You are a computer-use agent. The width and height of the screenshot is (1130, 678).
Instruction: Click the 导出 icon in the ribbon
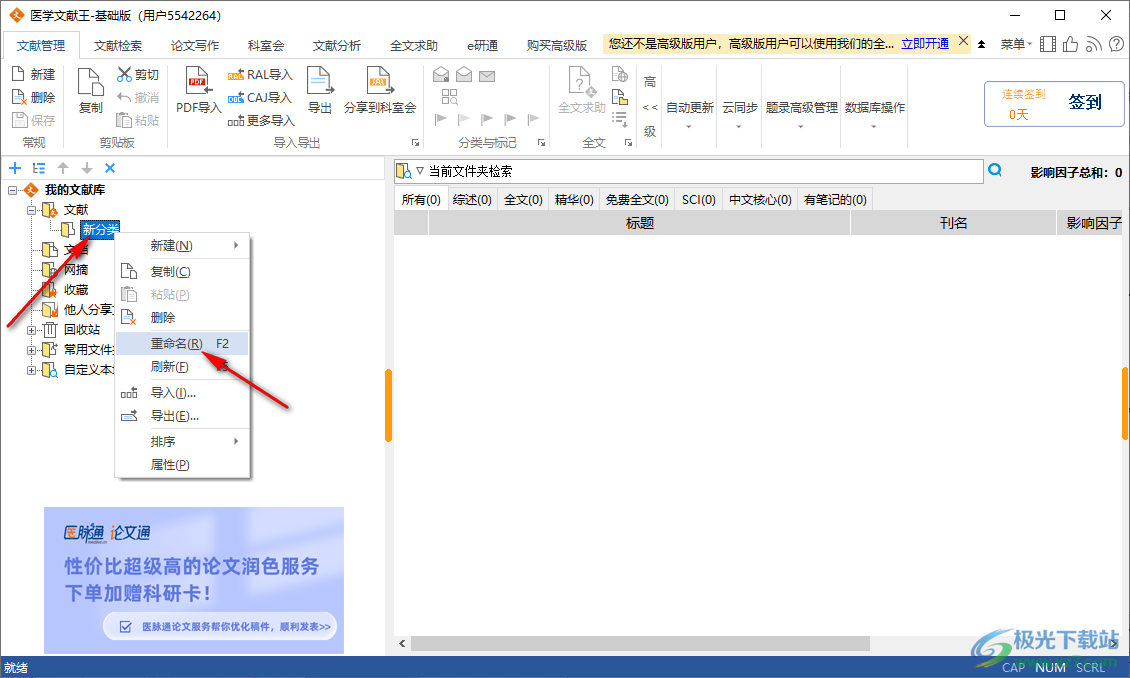[x=319, y=81]
